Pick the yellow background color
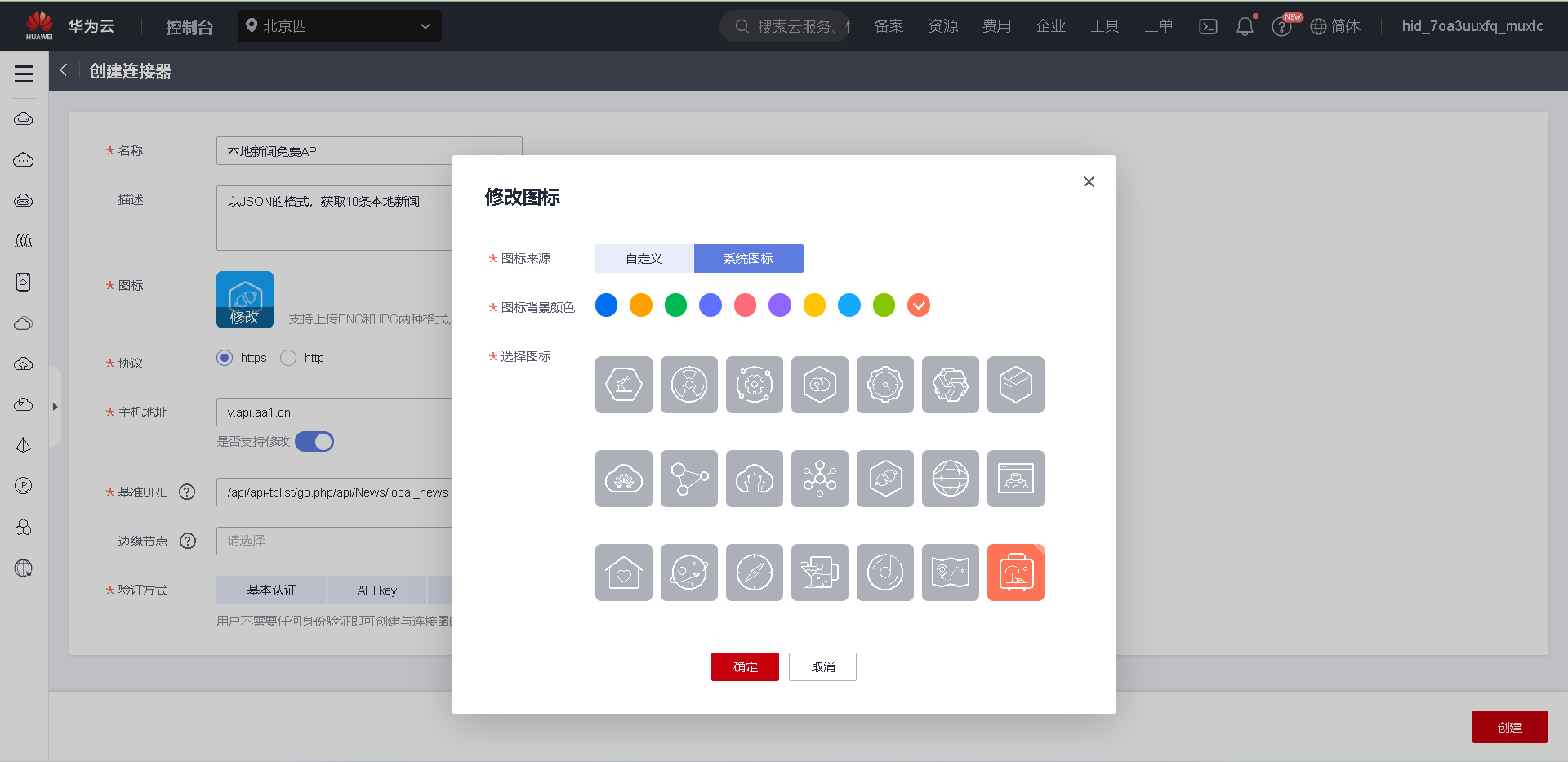Screen dimensions: 1568x762 (814, 305)
